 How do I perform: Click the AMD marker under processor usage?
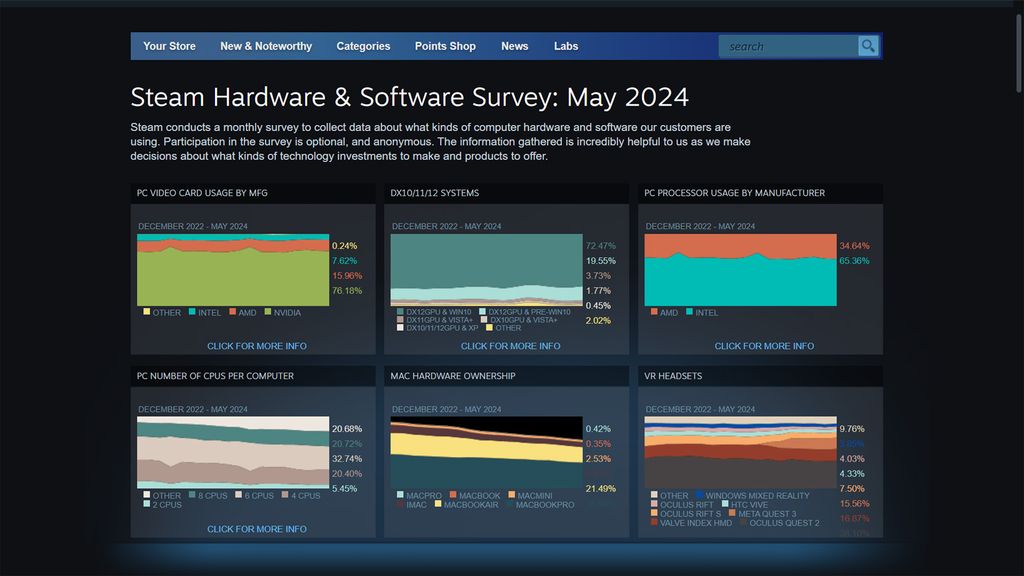tap(653, 312)
